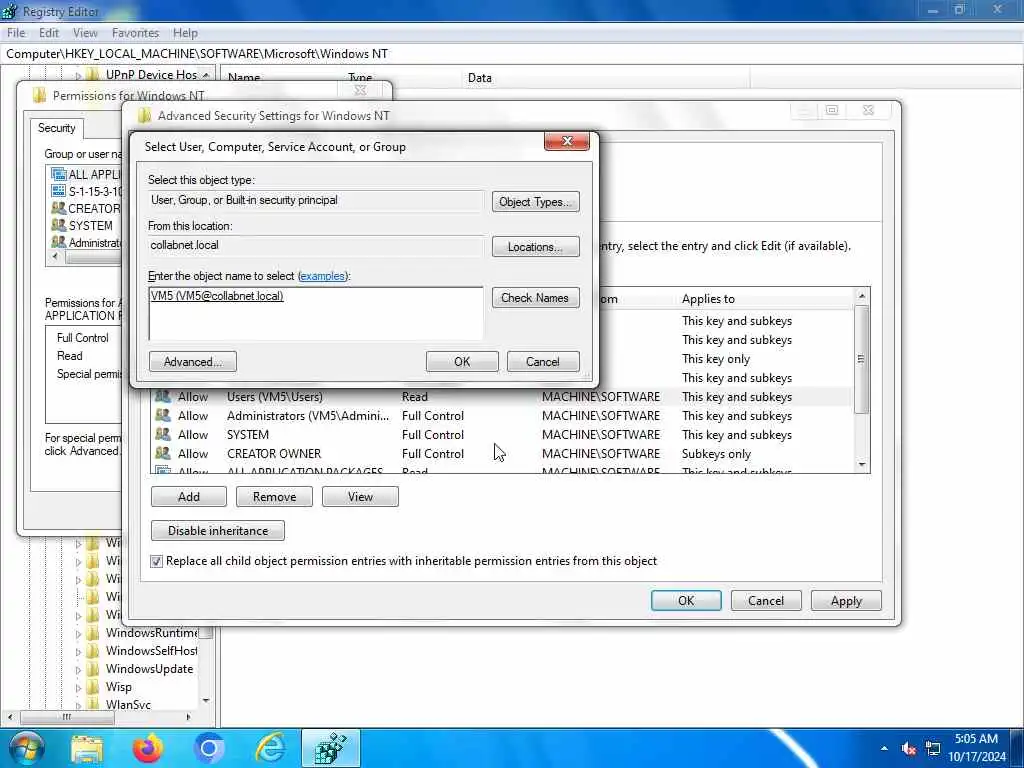Click the group icon on Administrators row

163,415
